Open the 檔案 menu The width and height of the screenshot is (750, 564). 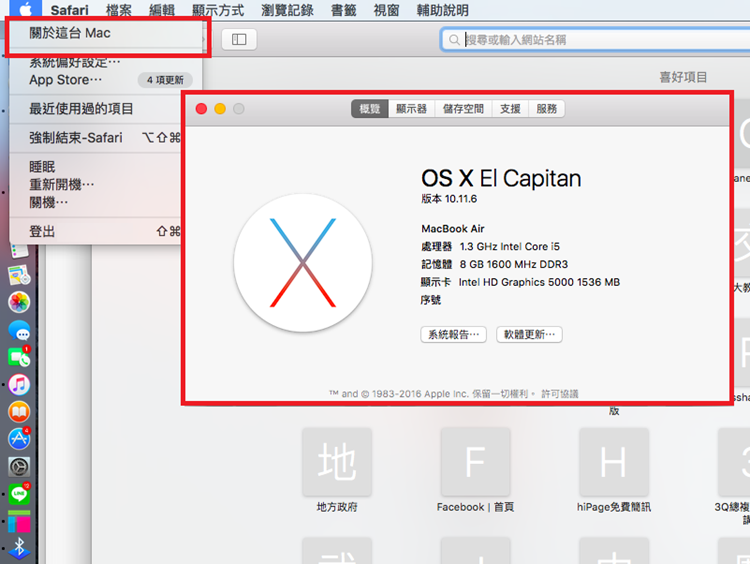point(119,10)
